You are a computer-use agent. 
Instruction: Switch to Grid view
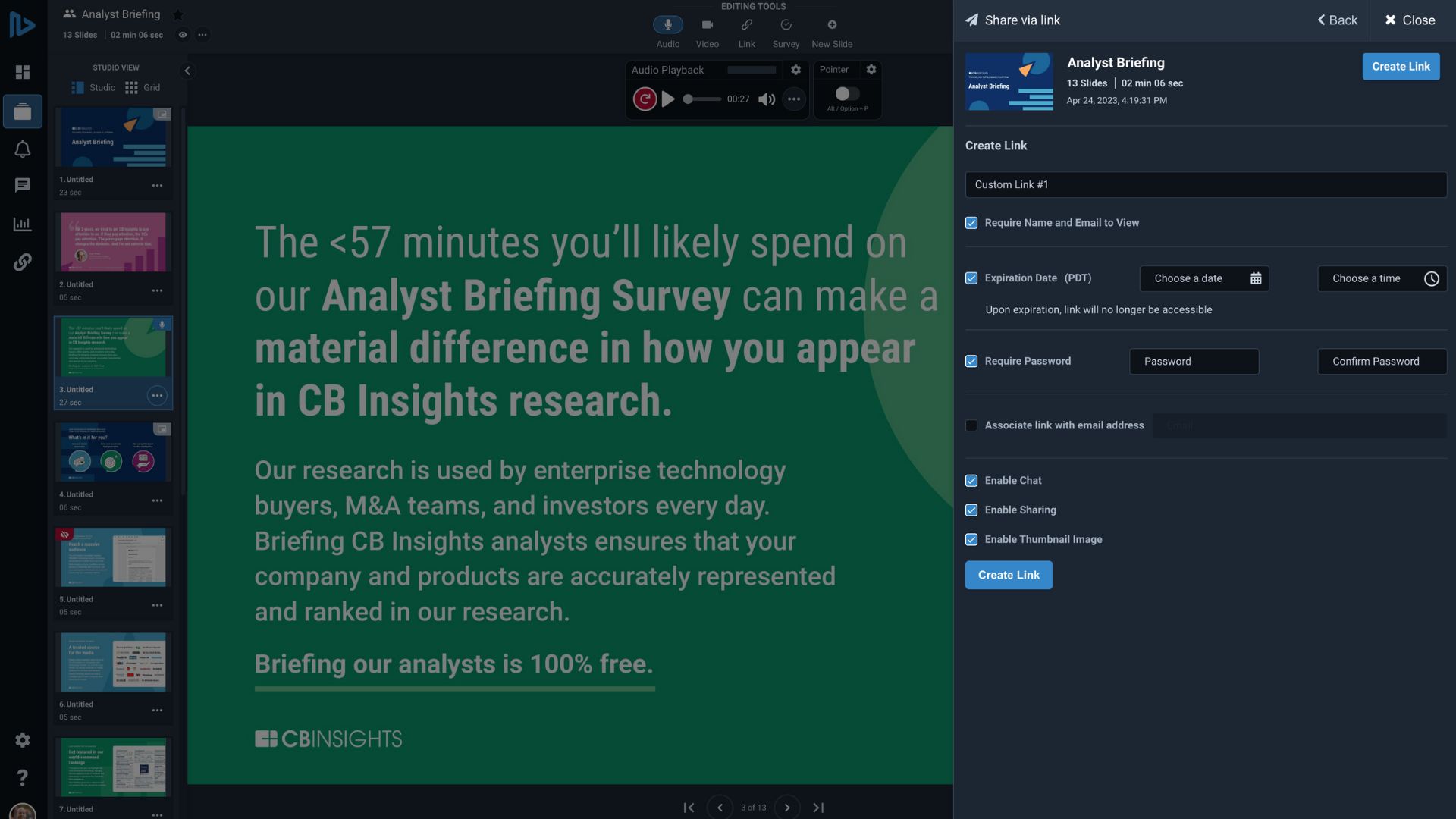click(143, 88)
